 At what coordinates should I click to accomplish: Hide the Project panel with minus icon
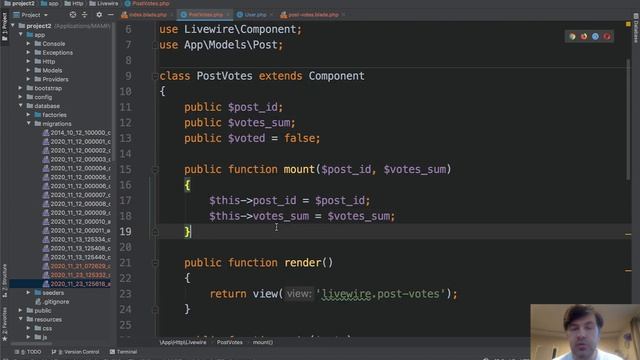click(x=111, y=15)
